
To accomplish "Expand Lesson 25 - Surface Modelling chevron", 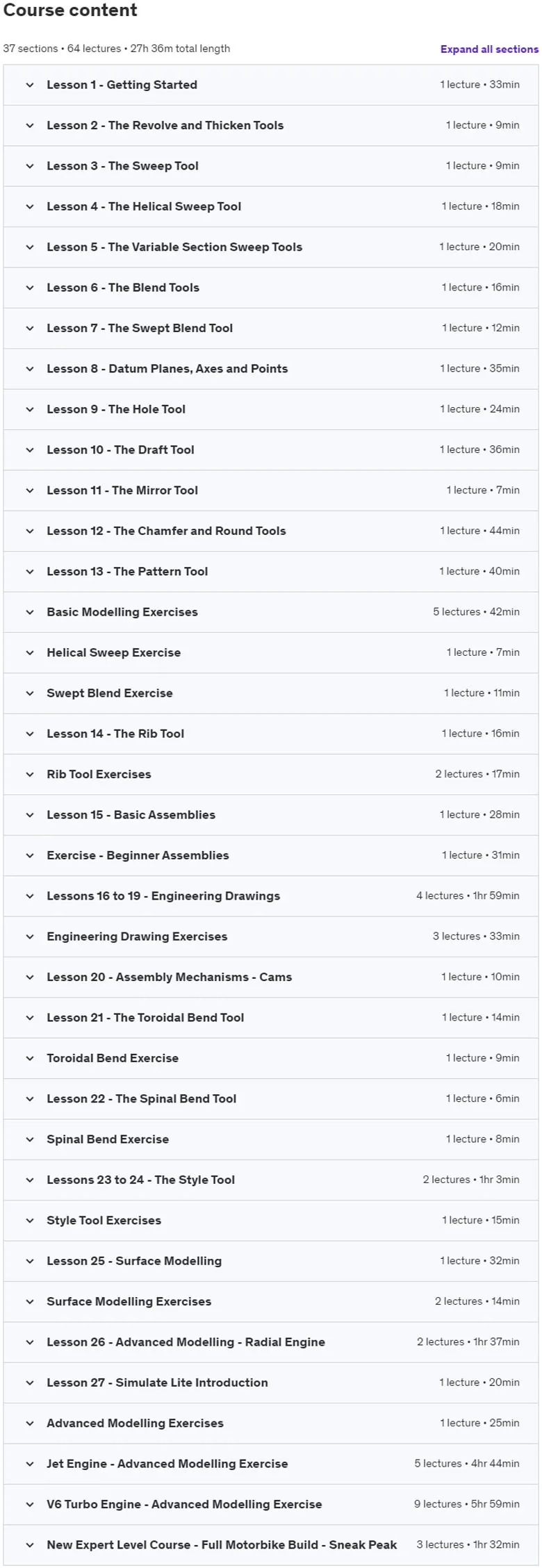I will point(30,1261).
